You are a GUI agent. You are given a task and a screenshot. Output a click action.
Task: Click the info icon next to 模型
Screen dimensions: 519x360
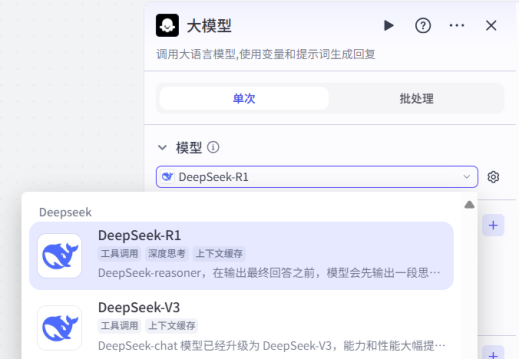(213, 147)
